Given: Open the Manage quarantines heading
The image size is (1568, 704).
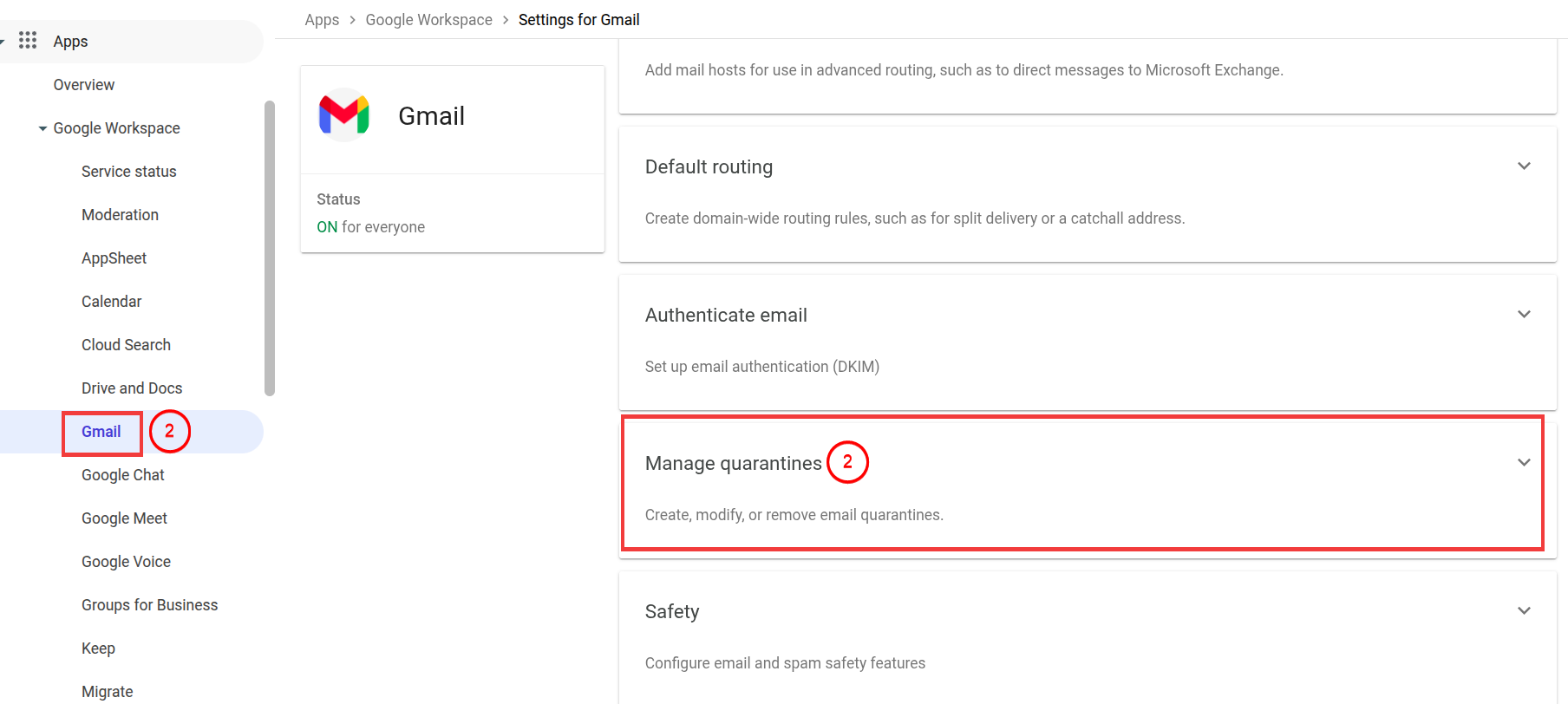Looking at the screenshot, I should click(x=733, y=463).
